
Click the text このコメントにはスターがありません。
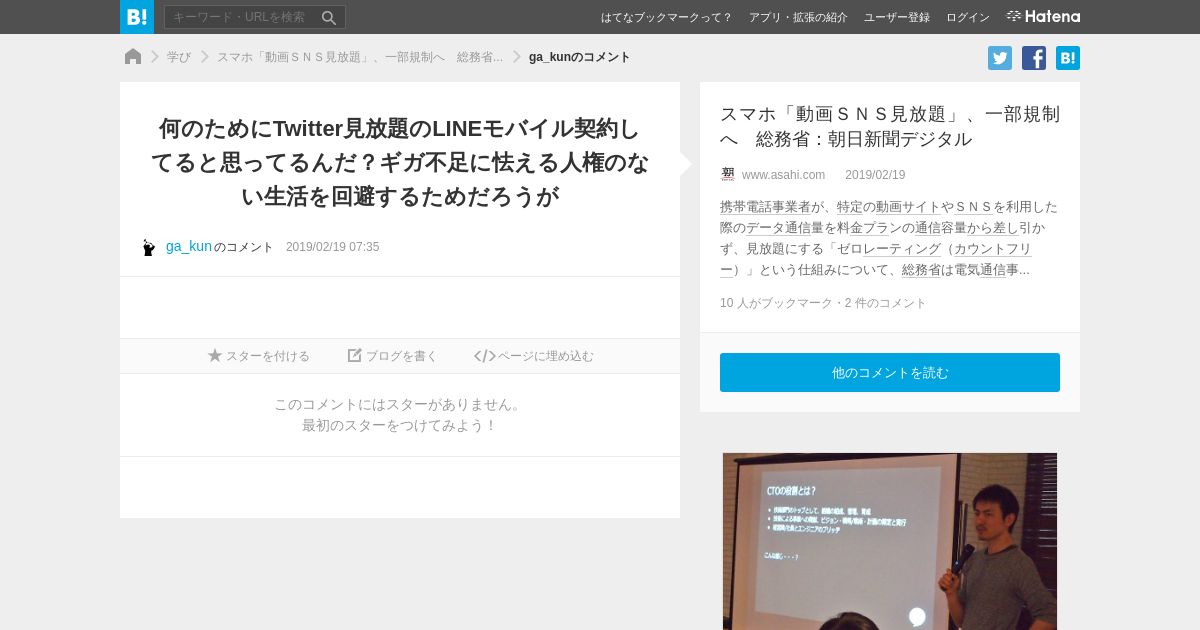(400, 404)
